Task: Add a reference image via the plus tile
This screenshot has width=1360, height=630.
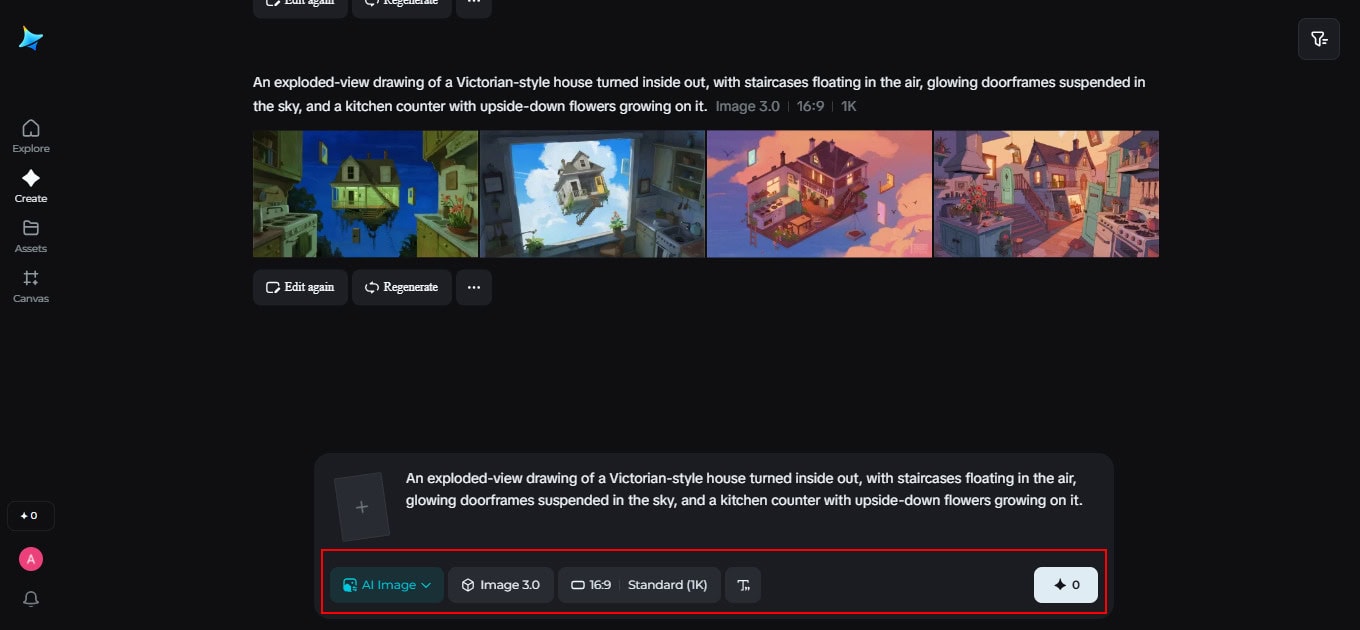Action: tap(361, 507)
